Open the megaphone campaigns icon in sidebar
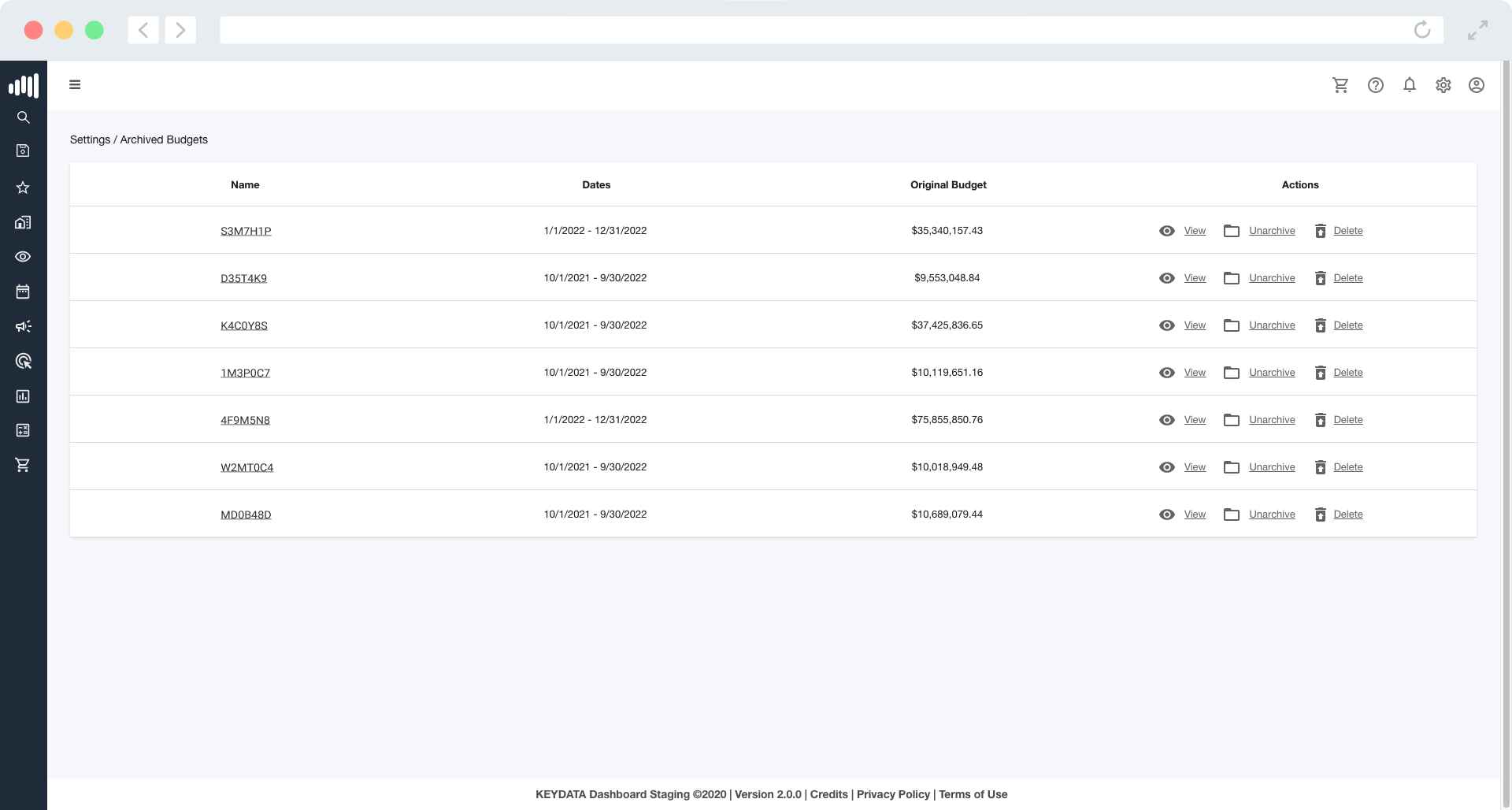Viewport: 1512px width, 810px height. [24, 327]
